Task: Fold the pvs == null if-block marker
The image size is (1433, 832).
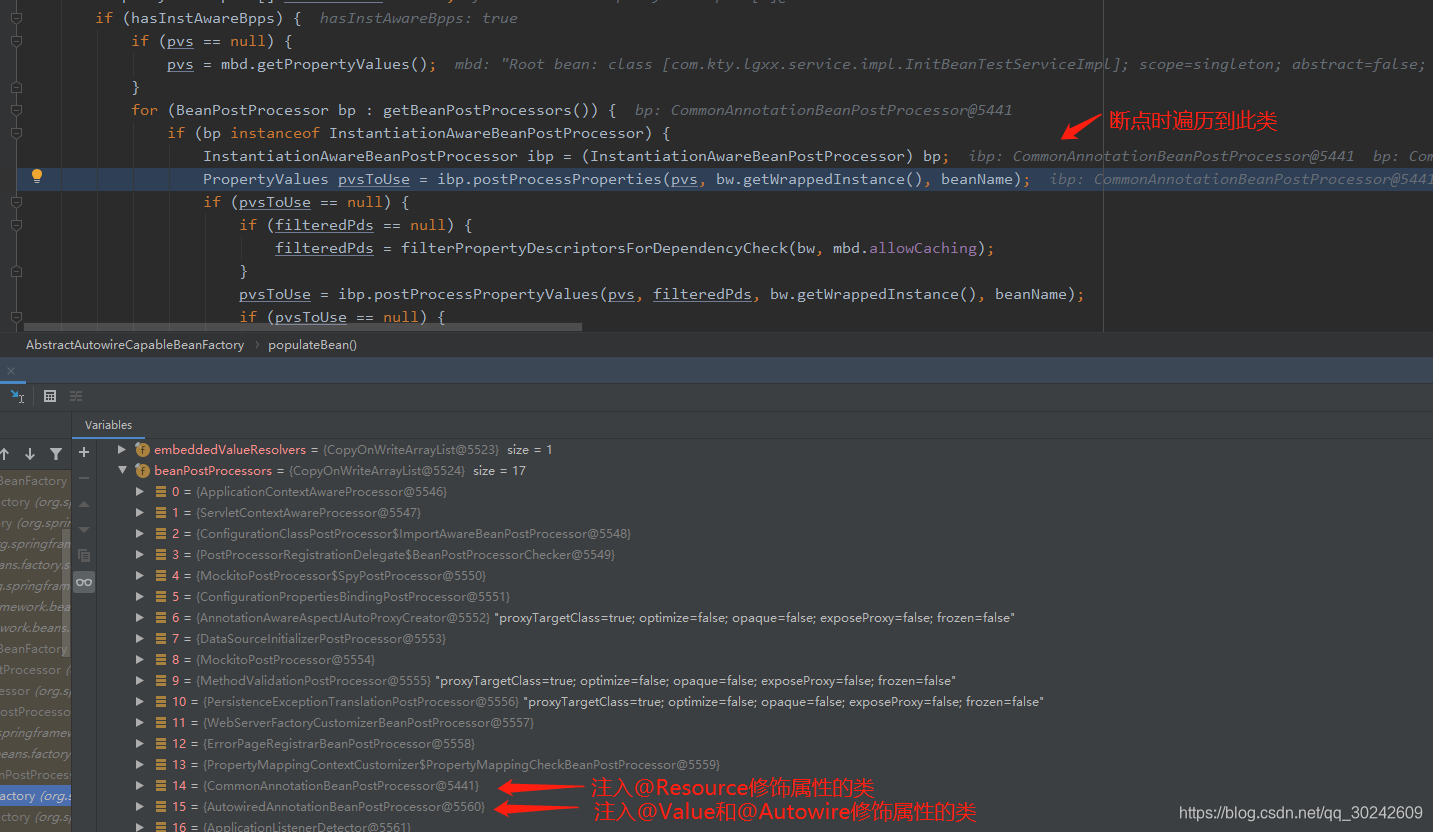Action: point(16,41)
